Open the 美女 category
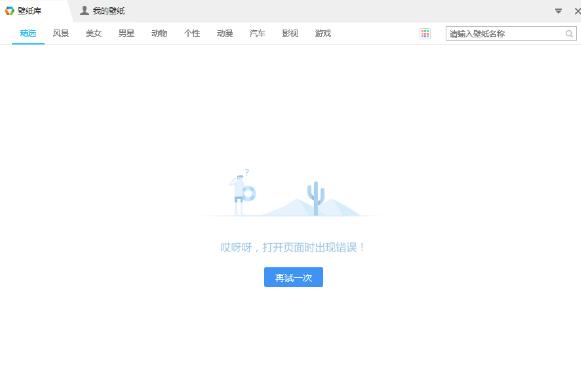 [x=94, y=33]
